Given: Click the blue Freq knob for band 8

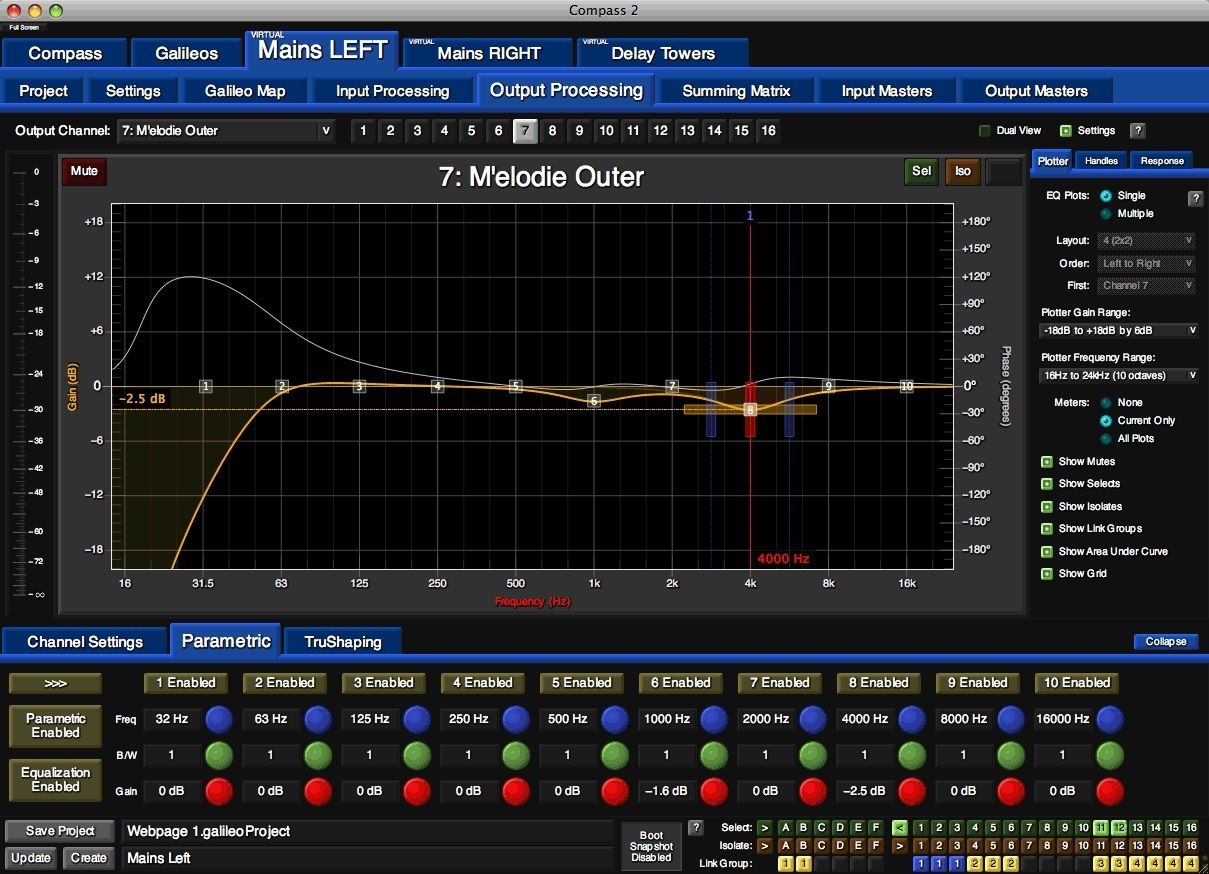Looking at the screenshot, I should click(911, 719).
